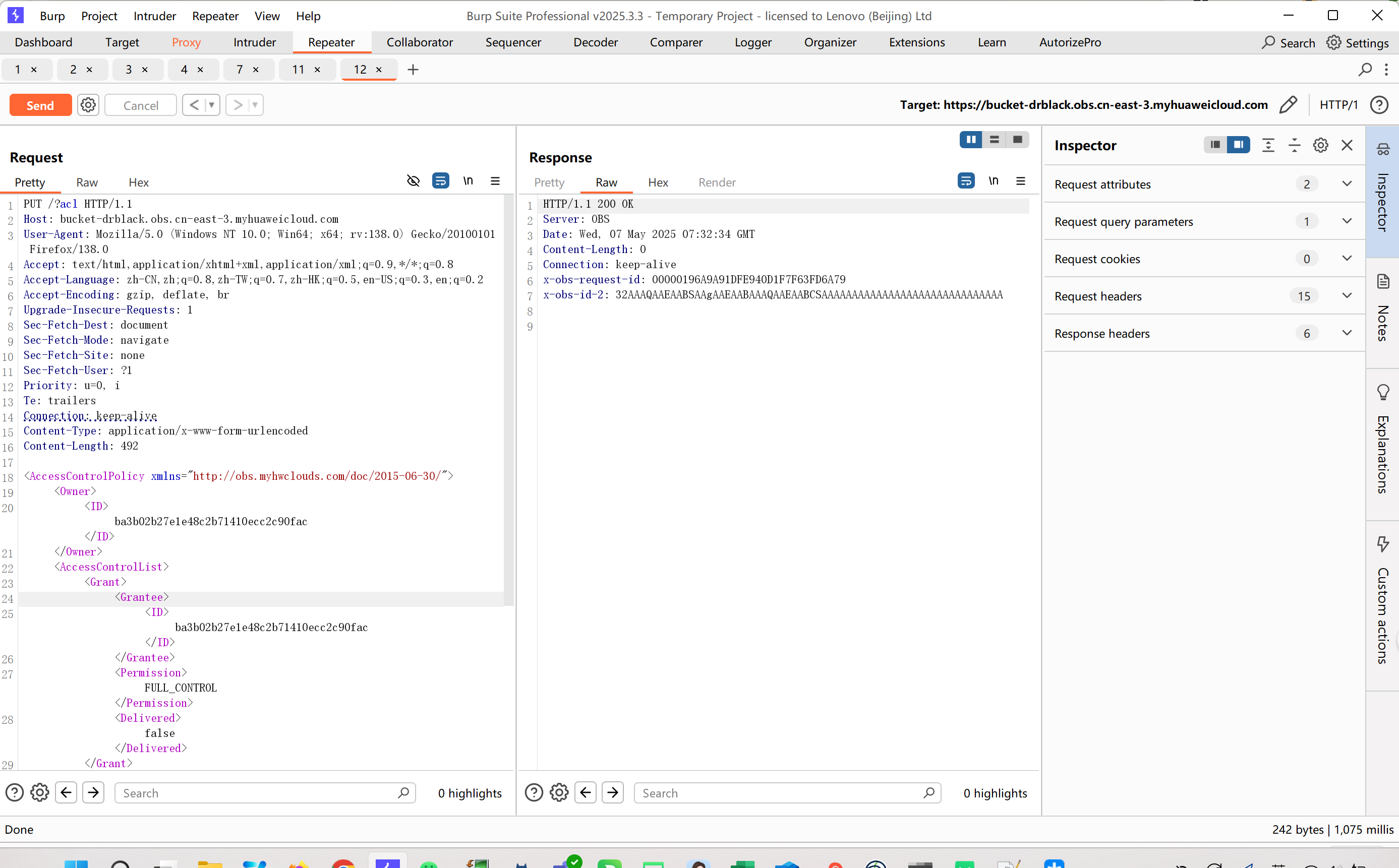Open the Intruder menu in menu bar
The height and width of the screenshot is (868, 1399).
coord(154,16)
